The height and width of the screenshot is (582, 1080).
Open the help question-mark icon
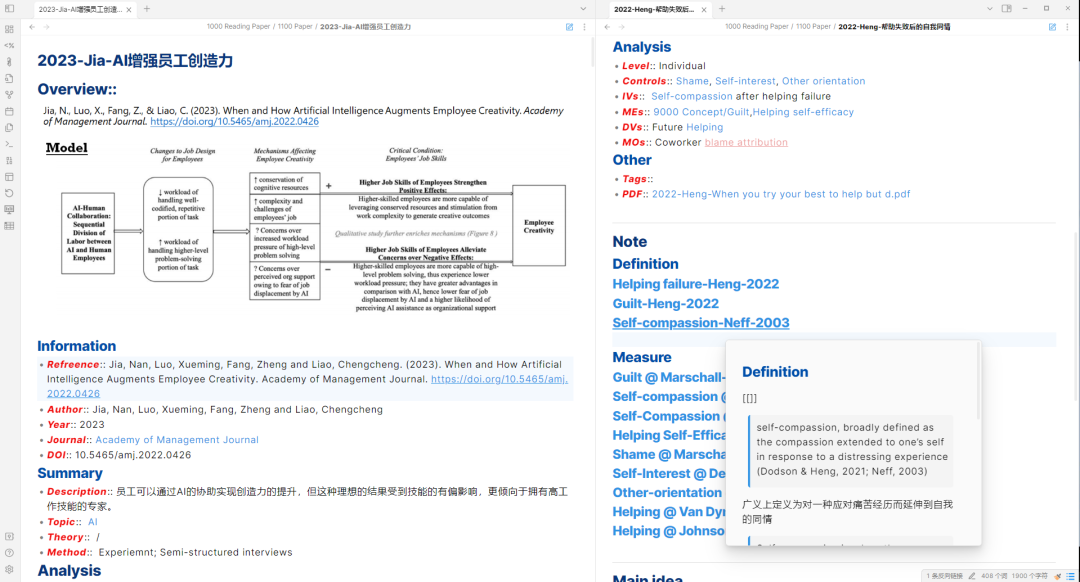(x=9, y=553)
